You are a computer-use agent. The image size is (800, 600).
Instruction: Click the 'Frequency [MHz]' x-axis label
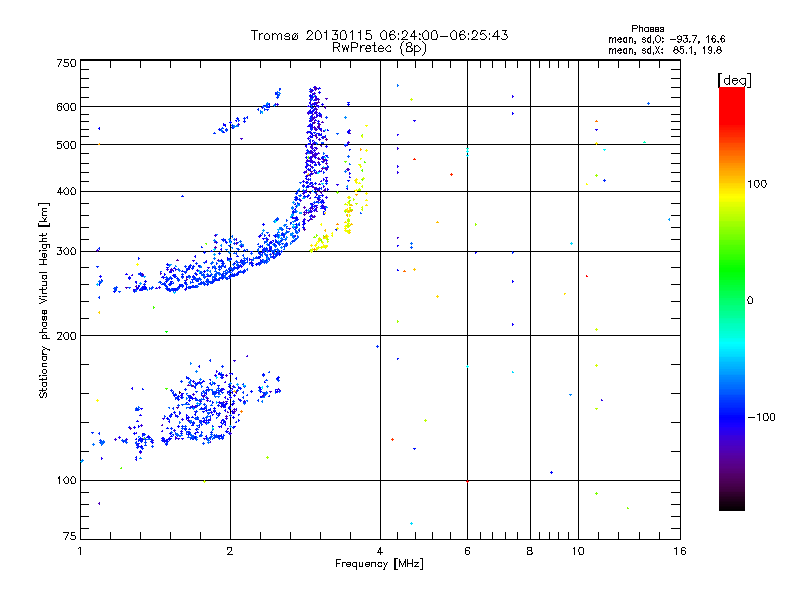pos(379,564)
